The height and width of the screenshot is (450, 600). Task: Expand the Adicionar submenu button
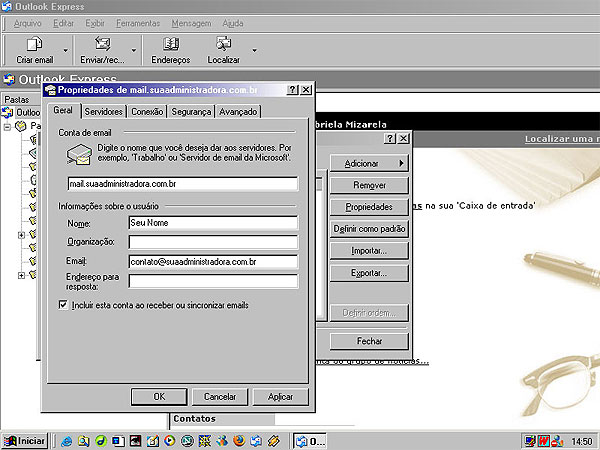click(x=369, y=163)
